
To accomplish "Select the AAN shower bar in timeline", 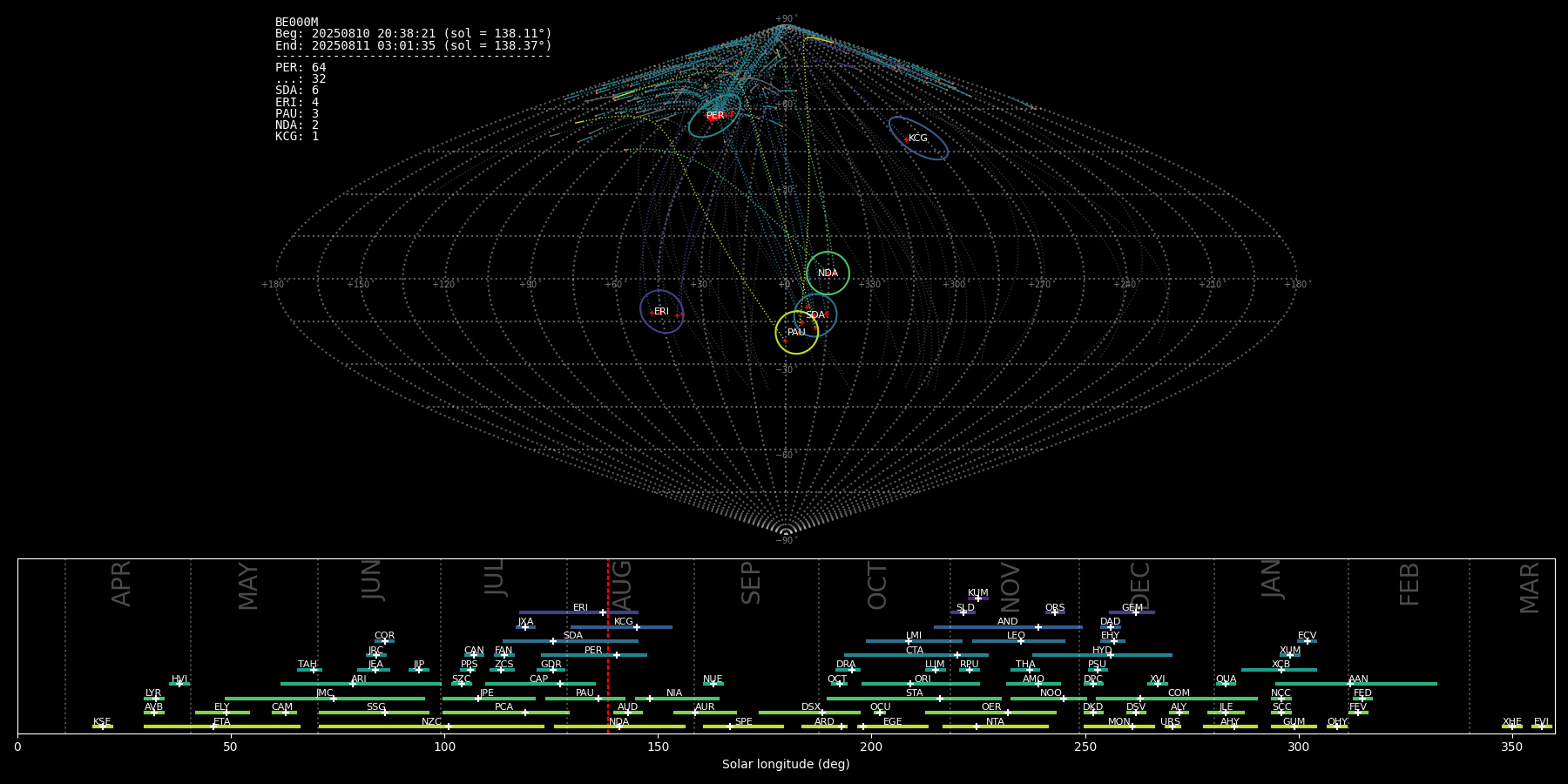I will click(x=1356, y=684).
